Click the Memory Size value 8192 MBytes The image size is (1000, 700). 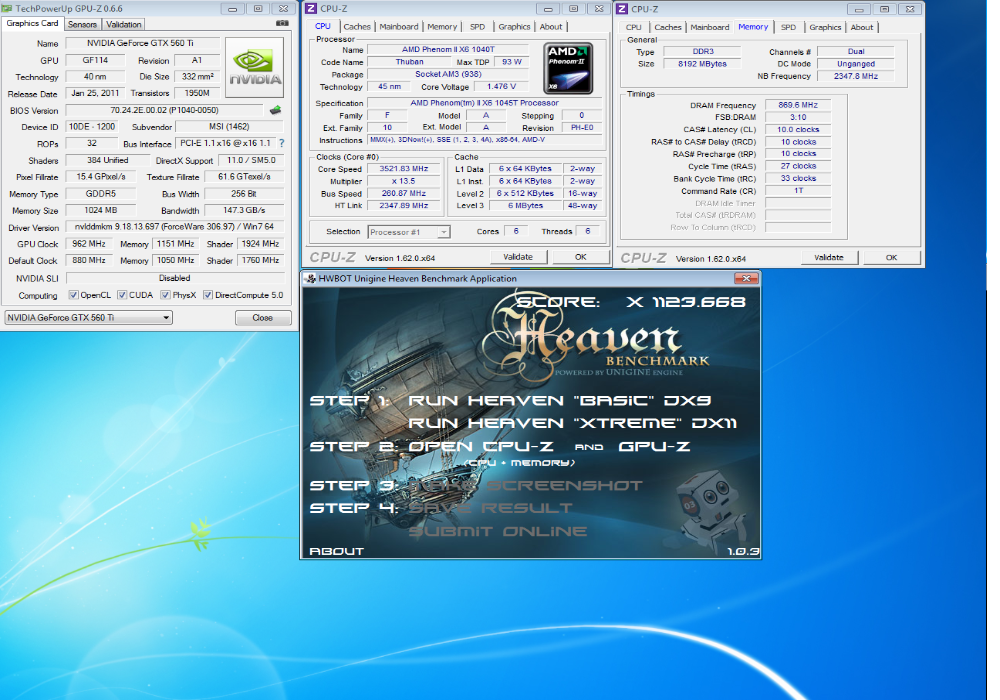pyautogui.click(x=702, y=64)
